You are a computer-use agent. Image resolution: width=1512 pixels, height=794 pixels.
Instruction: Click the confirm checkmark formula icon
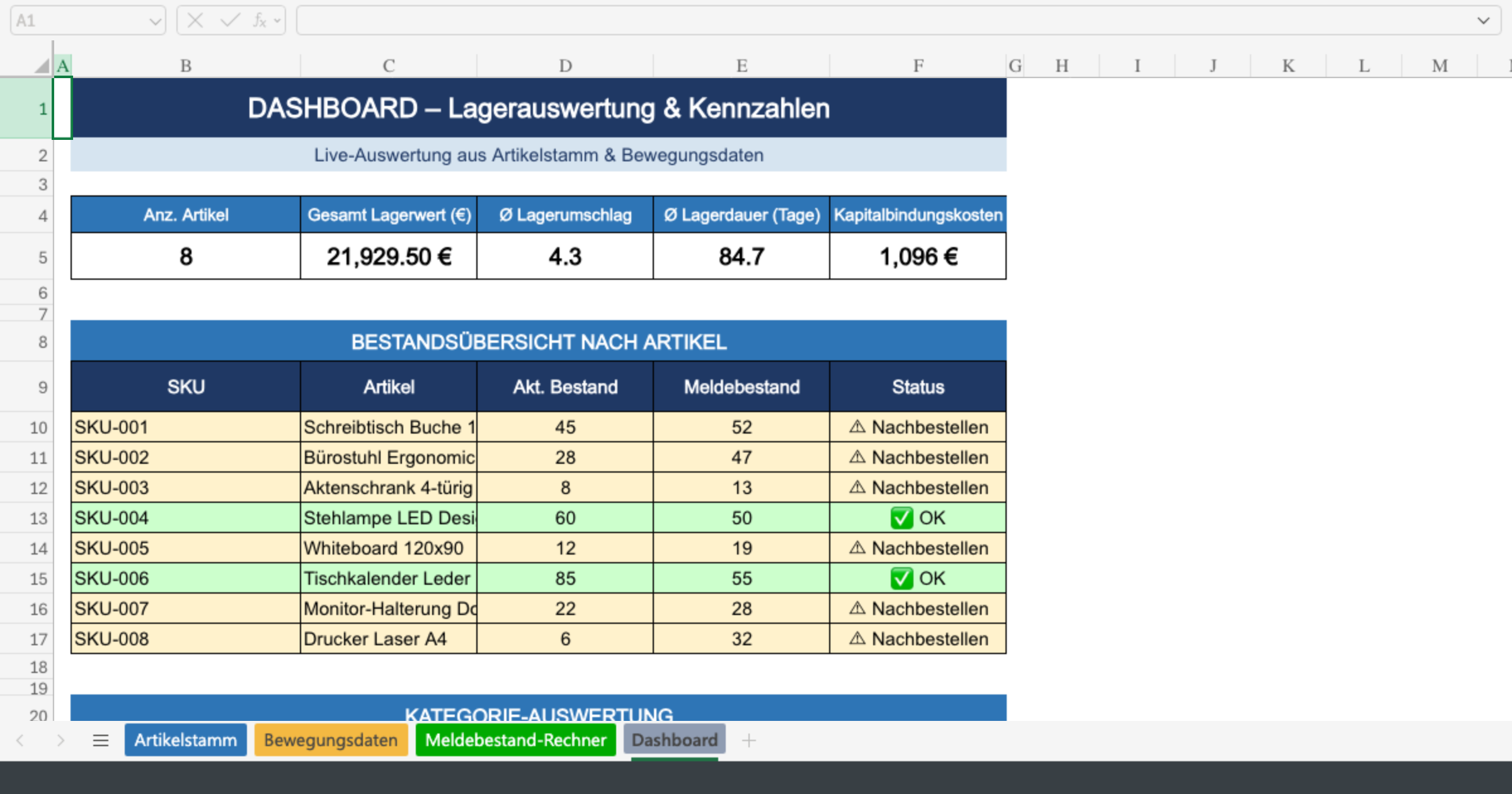[x=229, y=21]
